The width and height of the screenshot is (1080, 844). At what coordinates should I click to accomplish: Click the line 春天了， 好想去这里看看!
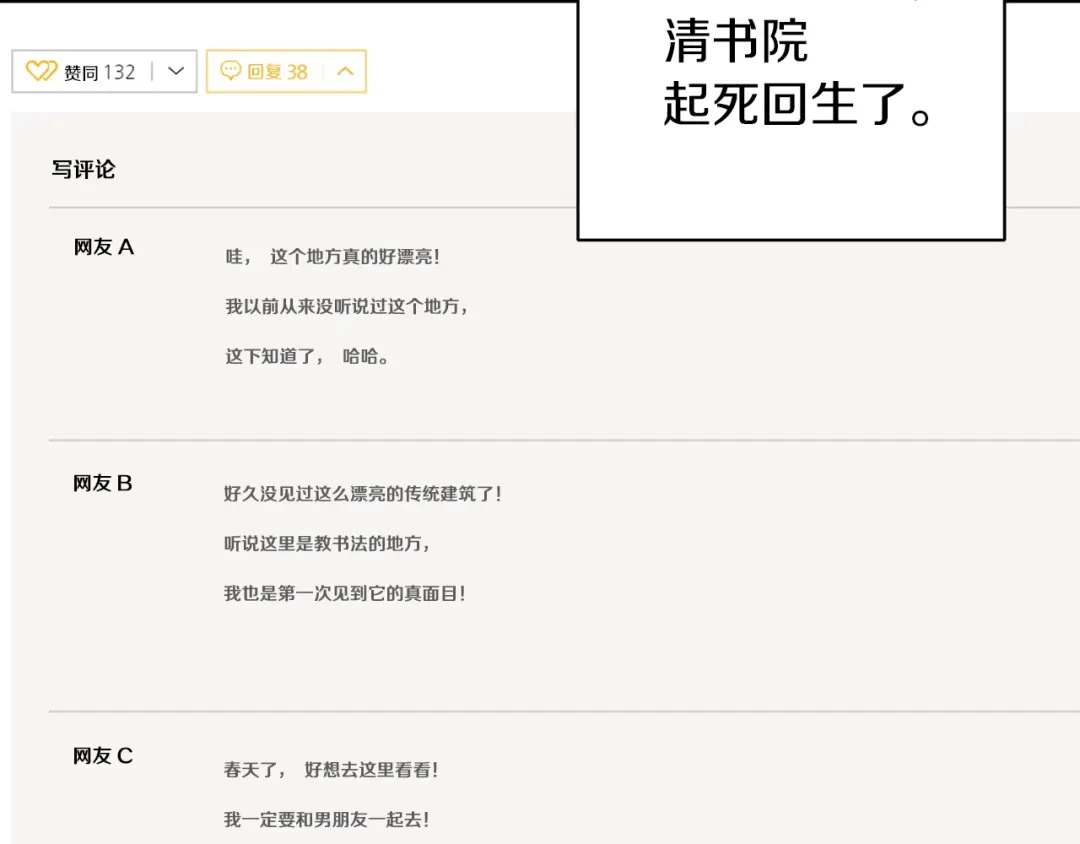331,770
